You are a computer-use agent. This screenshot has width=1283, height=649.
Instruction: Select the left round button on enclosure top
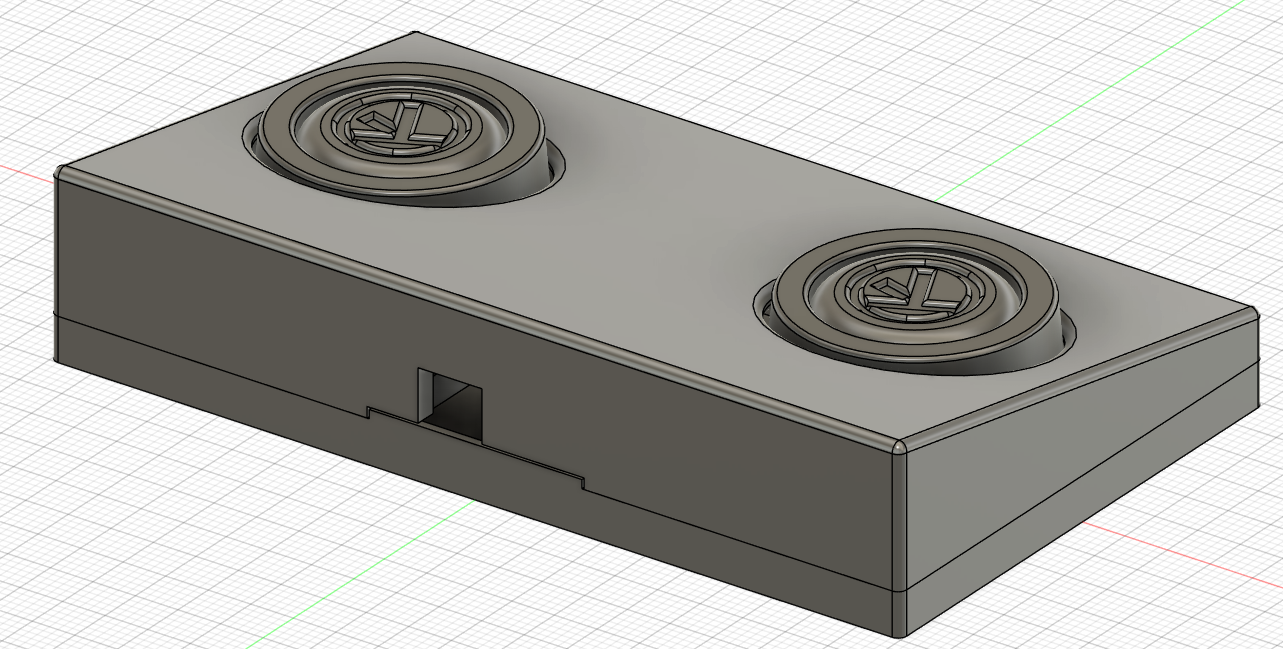400,131
